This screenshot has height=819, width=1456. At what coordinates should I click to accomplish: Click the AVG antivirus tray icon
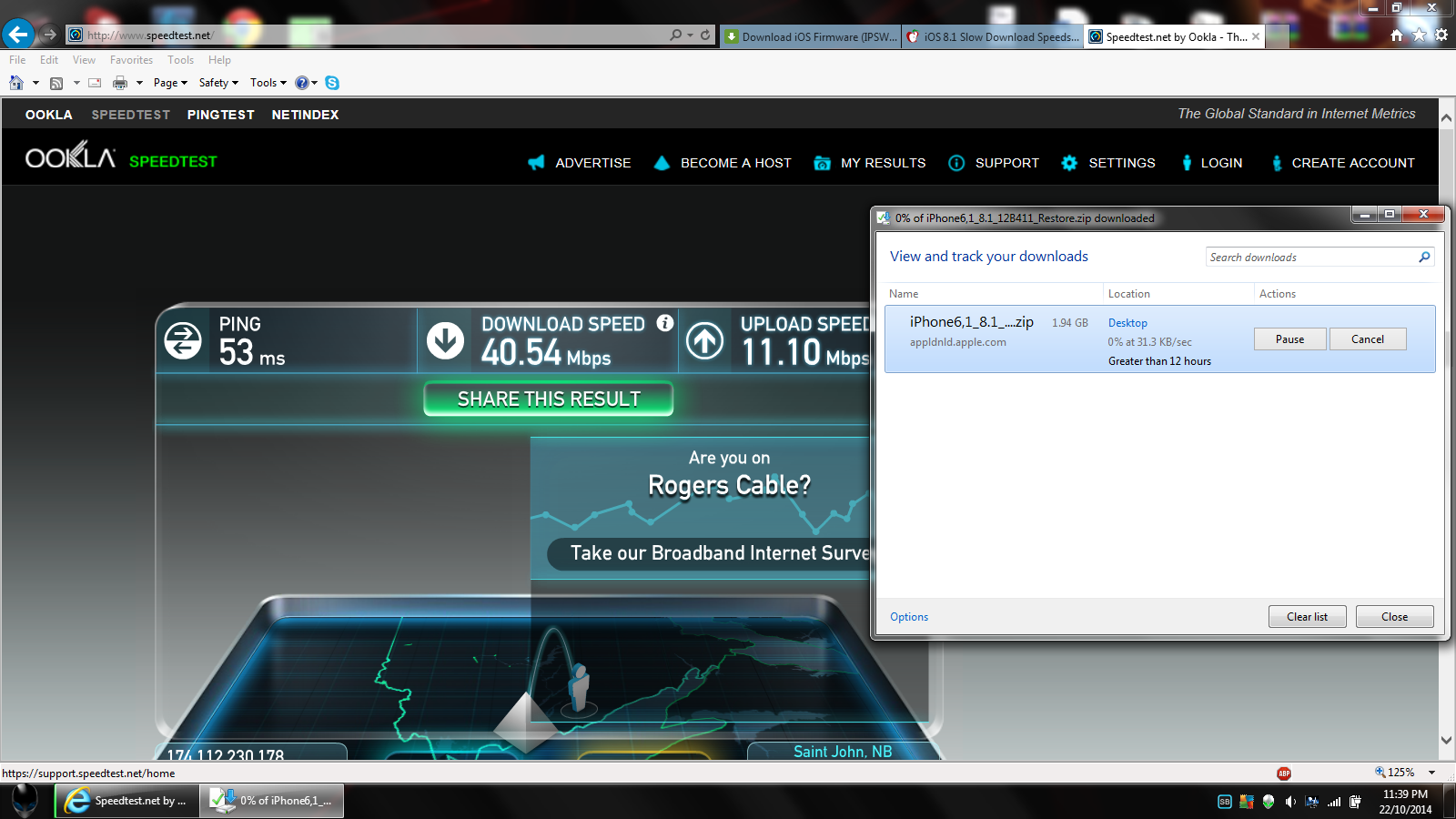pos(1247,802)
